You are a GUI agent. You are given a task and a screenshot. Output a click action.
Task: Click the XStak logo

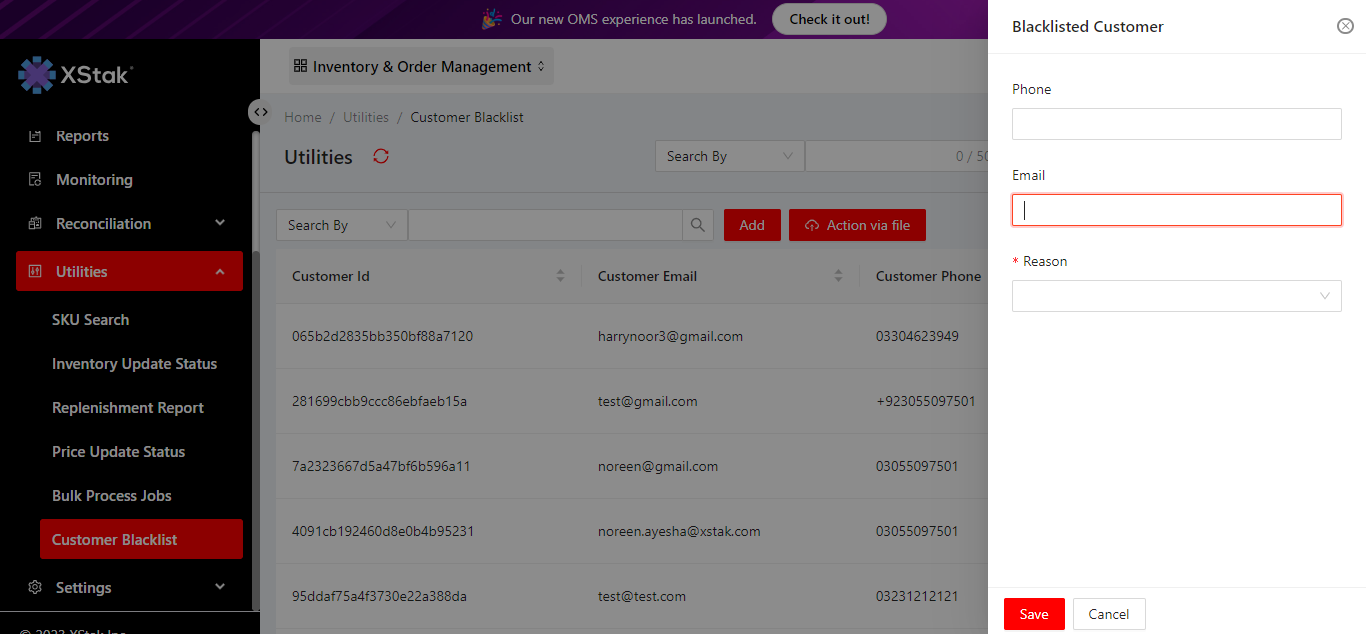(x=76, y=74)
